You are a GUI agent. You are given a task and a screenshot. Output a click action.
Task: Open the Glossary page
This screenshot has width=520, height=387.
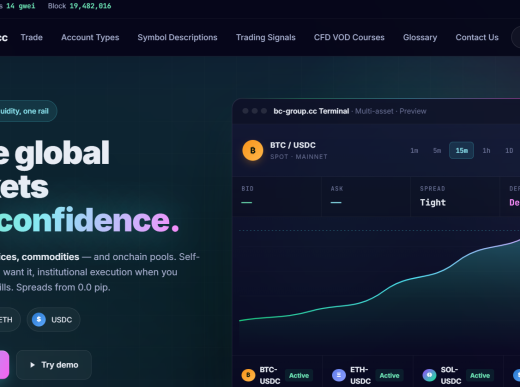click(420, 37)
